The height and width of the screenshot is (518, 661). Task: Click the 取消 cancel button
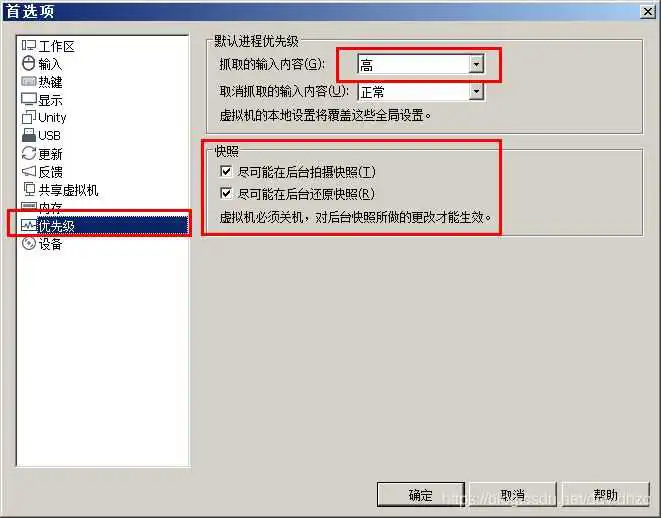[513, 495]
